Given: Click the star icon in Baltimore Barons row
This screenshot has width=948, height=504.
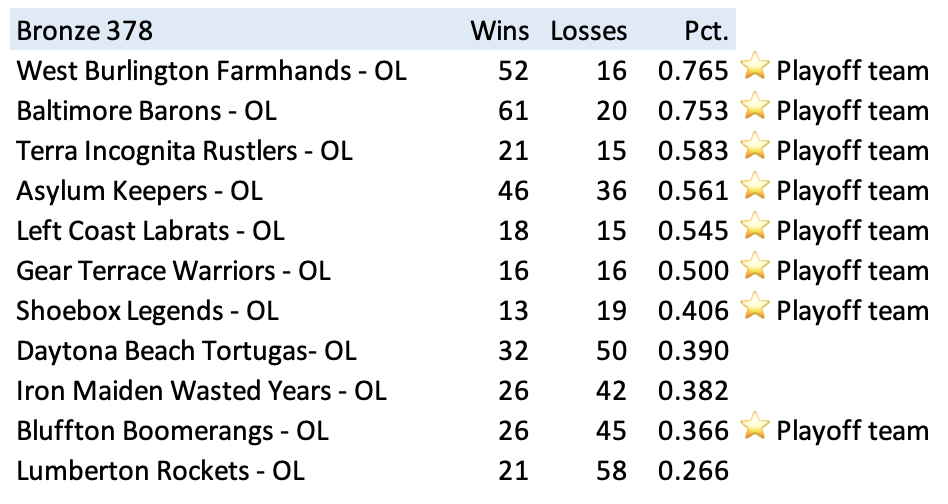Looking at the screenshot, I should [754, 109].
